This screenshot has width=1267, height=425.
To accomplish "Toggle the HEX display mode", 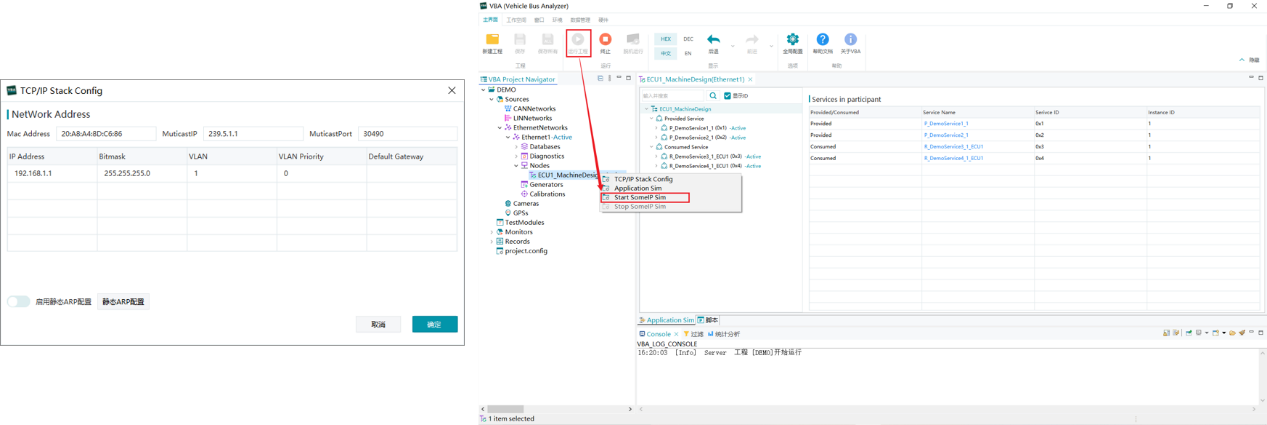I will [x=666, y=39].
